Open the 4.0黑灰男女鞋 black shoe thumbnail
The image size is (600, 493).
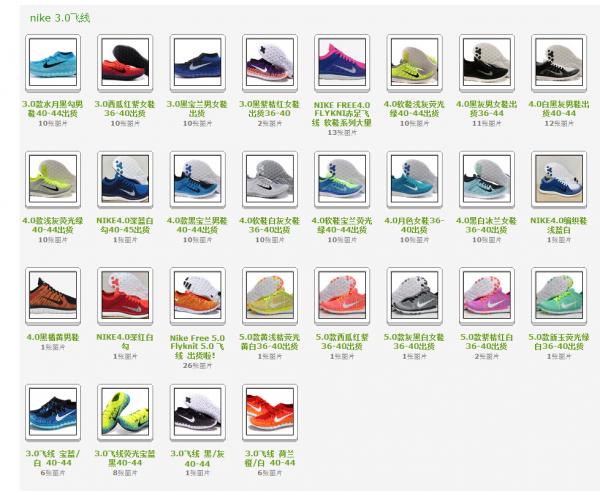point(487,62)
